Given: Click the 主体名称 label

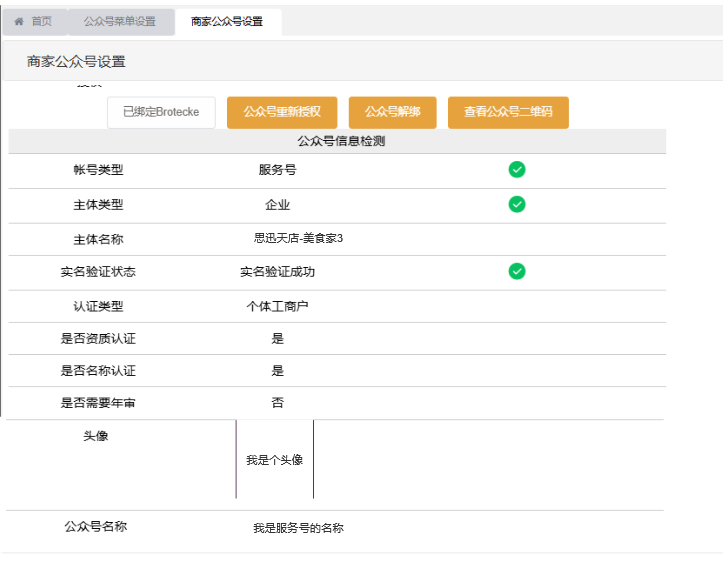Looking at the screenshot, I should click(x=98, y=240).
